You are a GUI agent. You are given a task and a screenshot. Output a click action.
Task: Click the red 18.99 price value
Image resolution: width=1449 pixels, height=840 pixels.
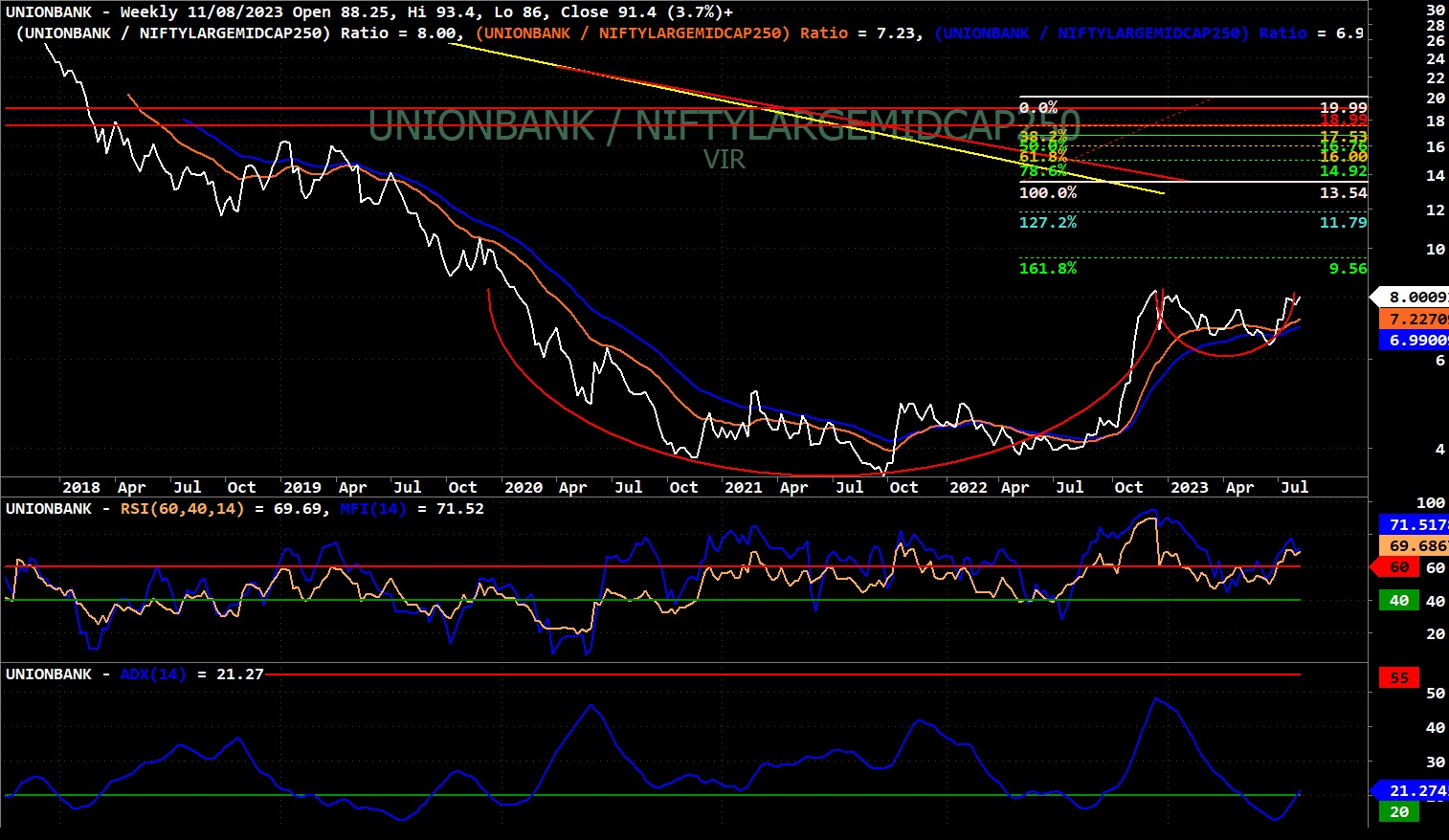point(1344,121)
